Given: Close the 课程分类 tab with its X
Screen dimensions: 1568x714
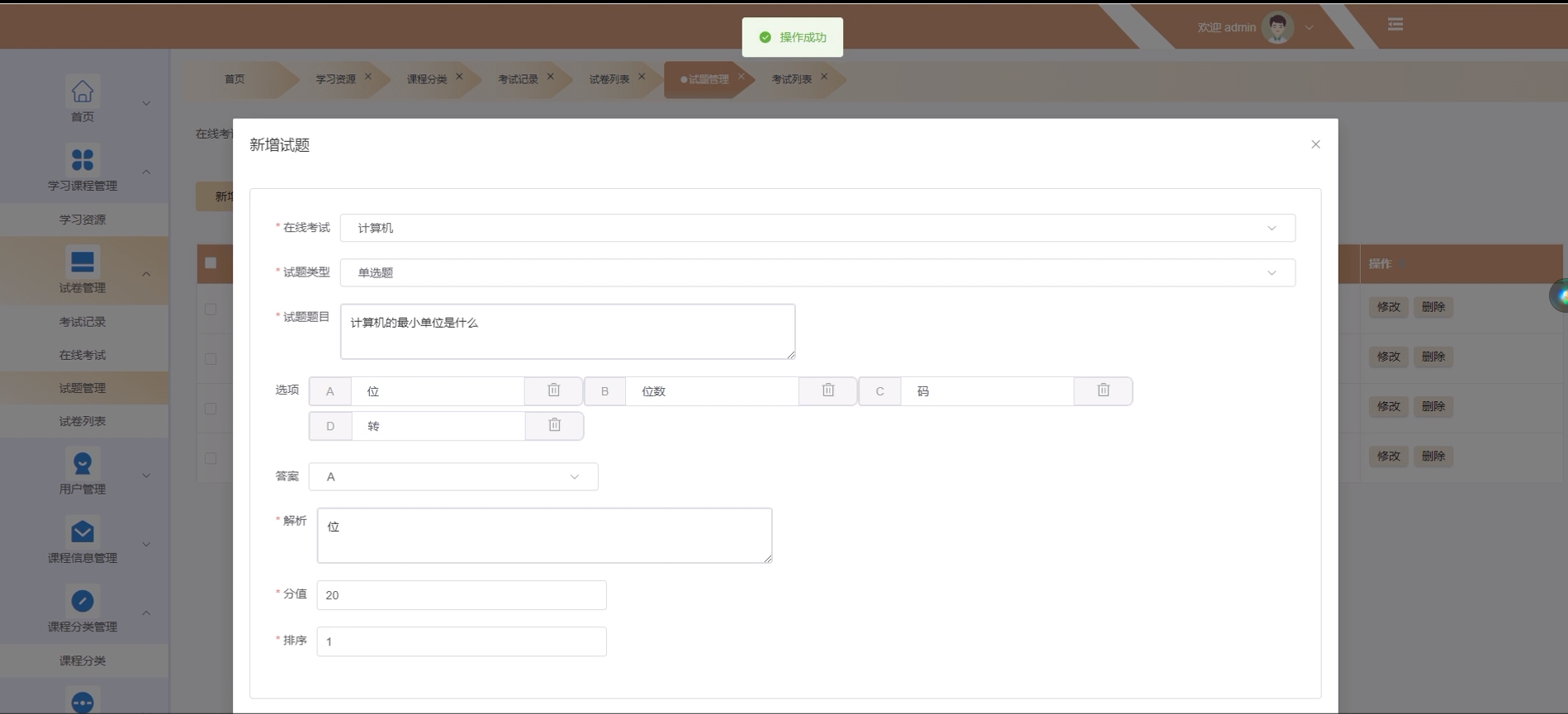Looking at the screenshot, I should pyautogui.click(x=459, y=77).
